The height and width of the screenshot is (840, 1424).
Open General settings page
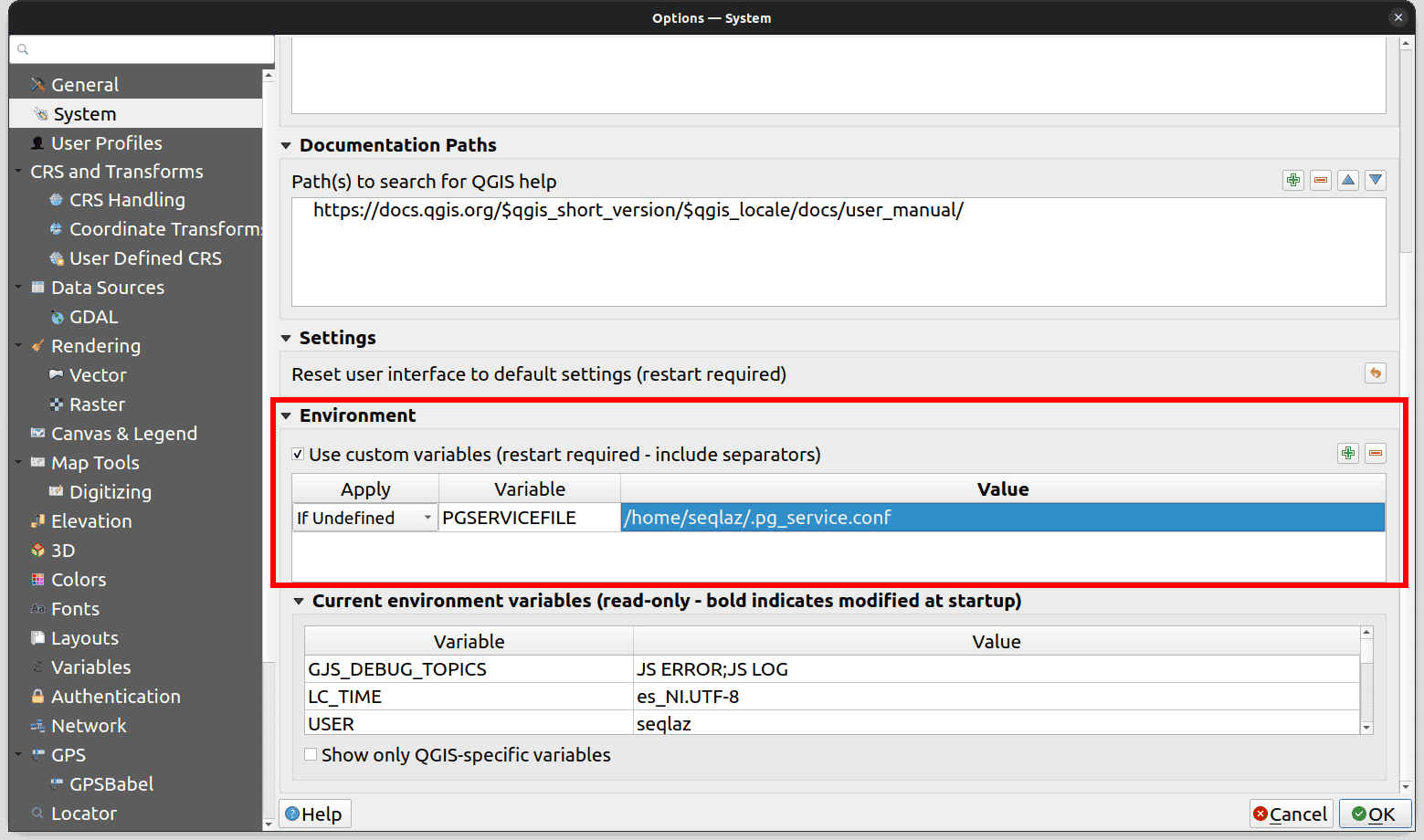click(x=85, y=84)
